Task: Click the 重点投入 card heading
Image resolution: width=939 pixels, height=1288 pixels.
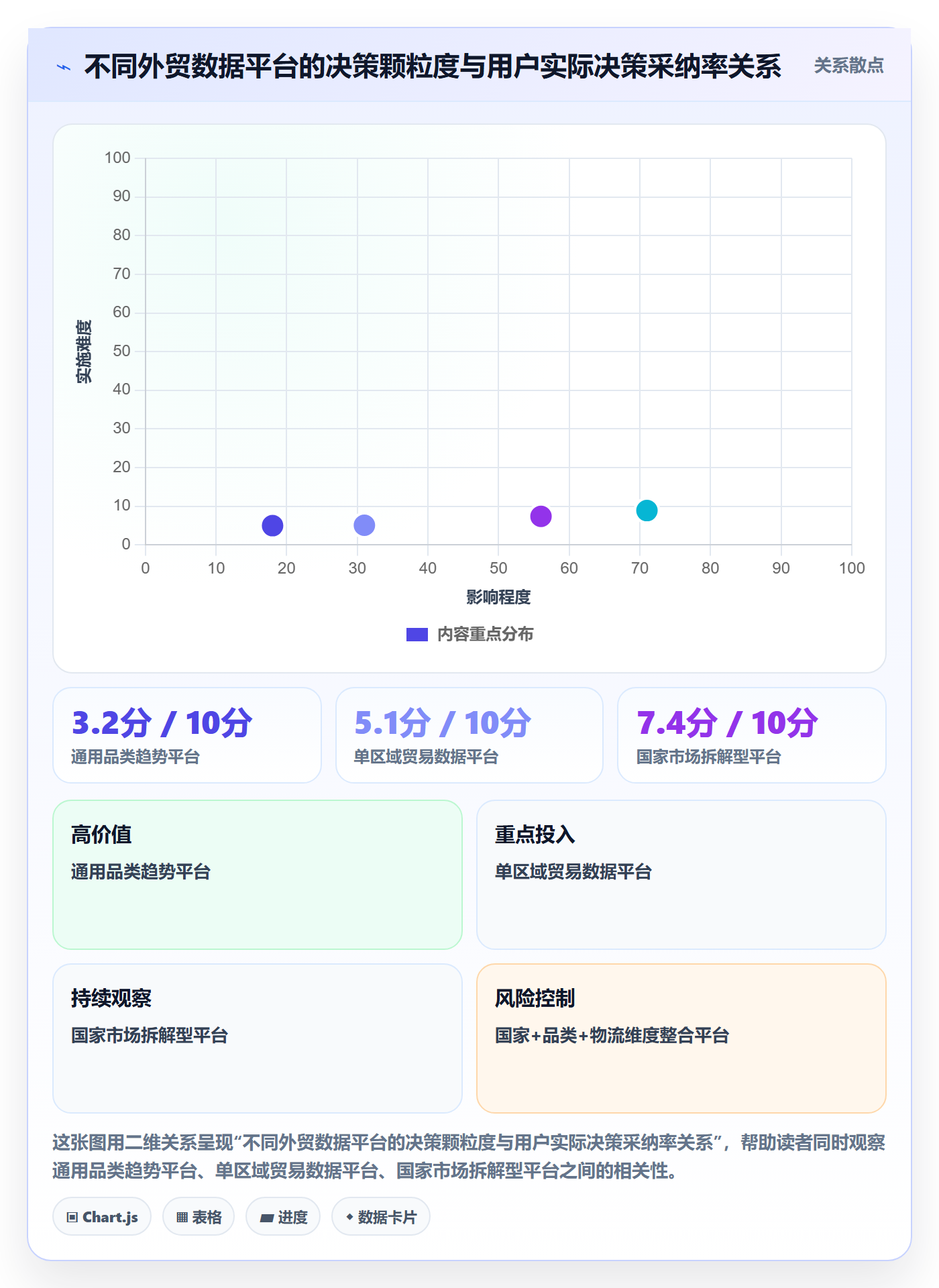Action: tap(535, 835)
